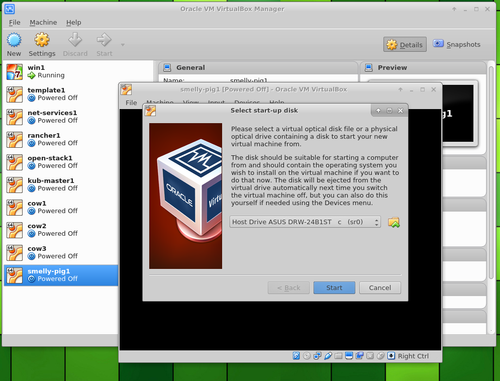Select the smelly-pig1 virtual machine entry

(x=61, y=275)
